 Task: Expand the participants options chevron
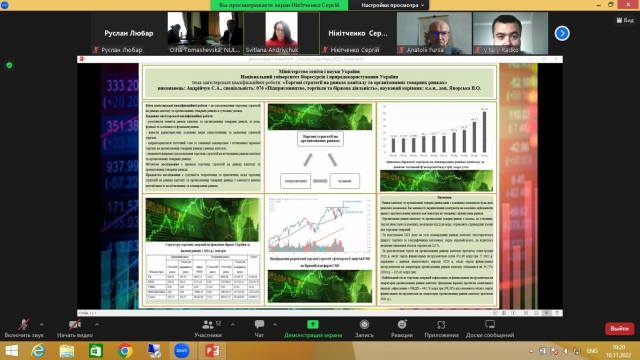point(233,324)
